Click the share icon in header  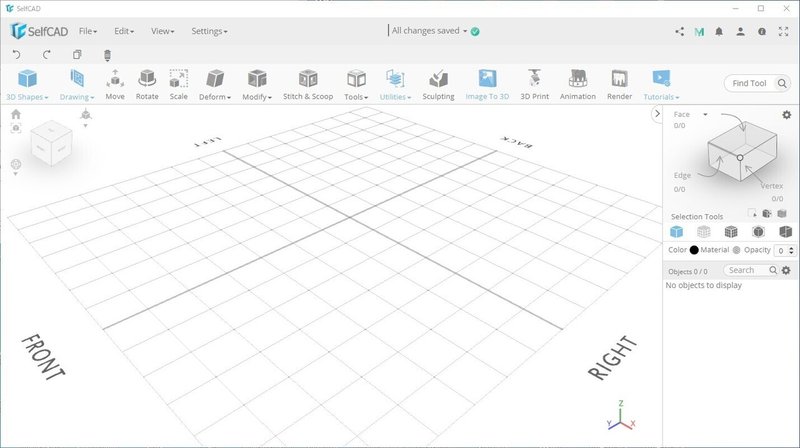(x=679, y=32)
